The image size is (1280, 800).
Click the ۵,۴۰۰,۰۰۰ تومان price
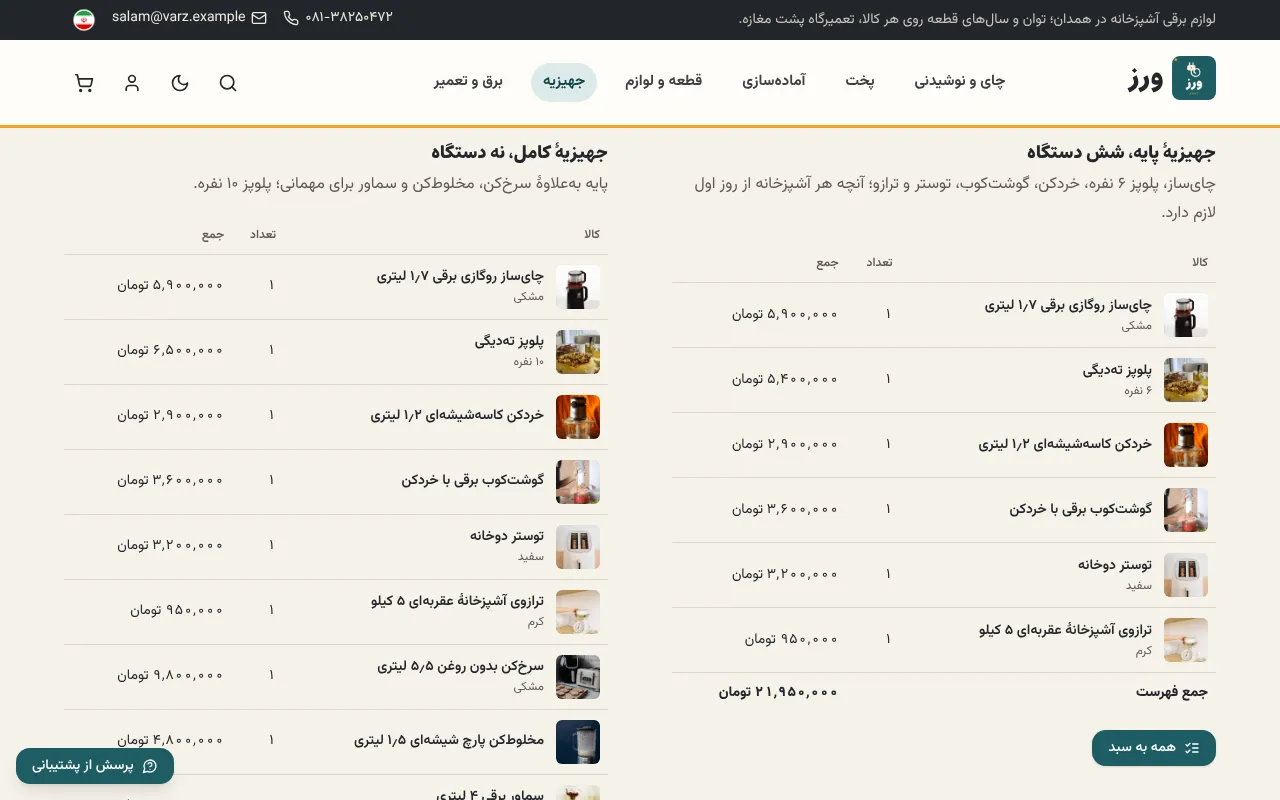tap(785, 379)
